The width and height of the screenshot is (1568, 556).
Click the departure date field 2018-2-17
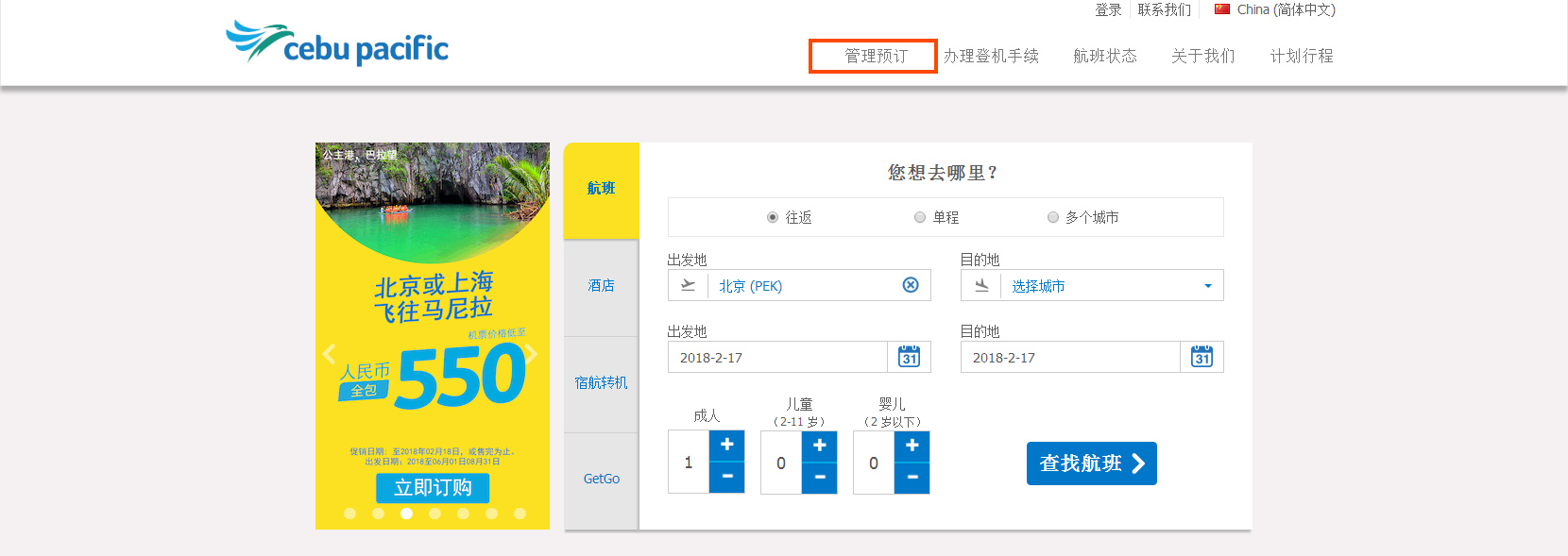pyautogui.click(x=777, y=357)
